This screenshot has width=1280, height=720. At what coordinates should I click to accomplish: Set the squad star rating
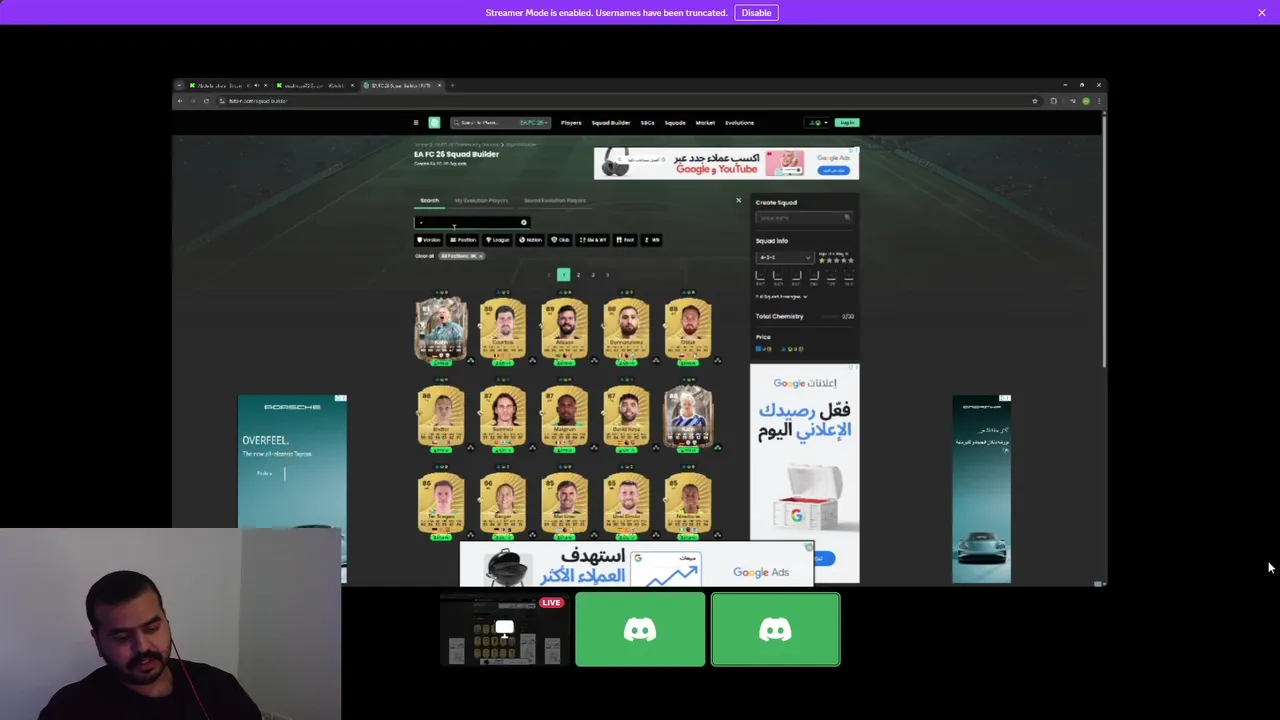836,260
